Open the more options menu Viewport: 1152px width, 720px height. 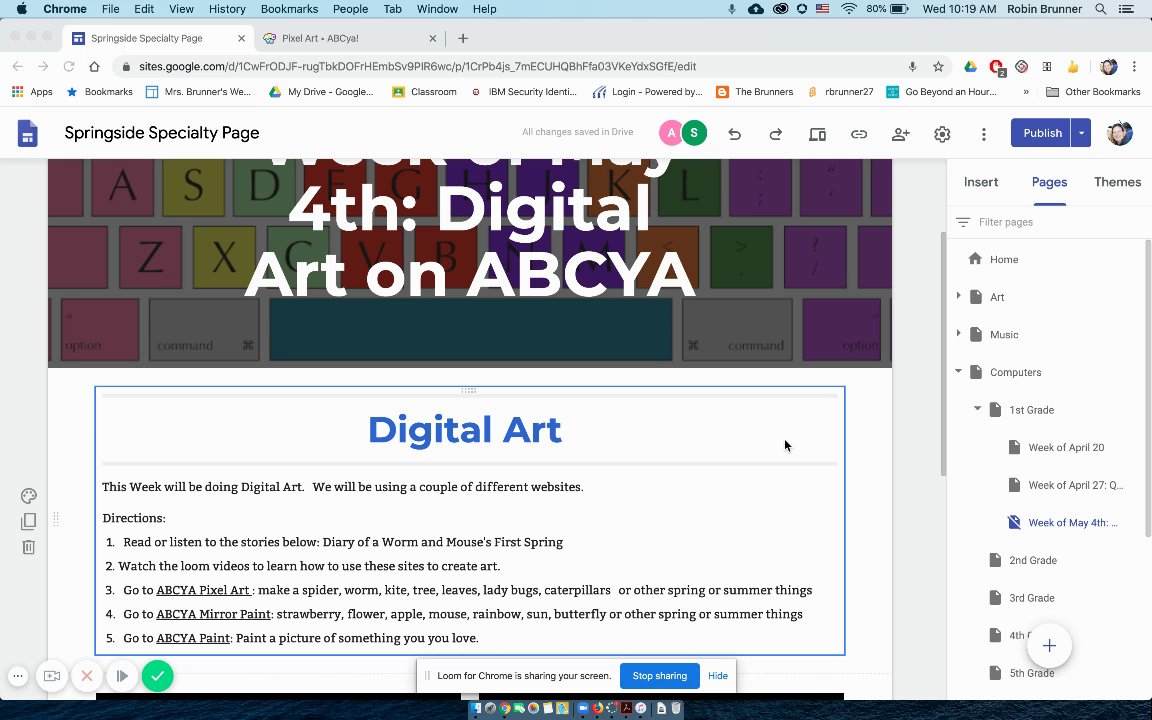(984, 134)
